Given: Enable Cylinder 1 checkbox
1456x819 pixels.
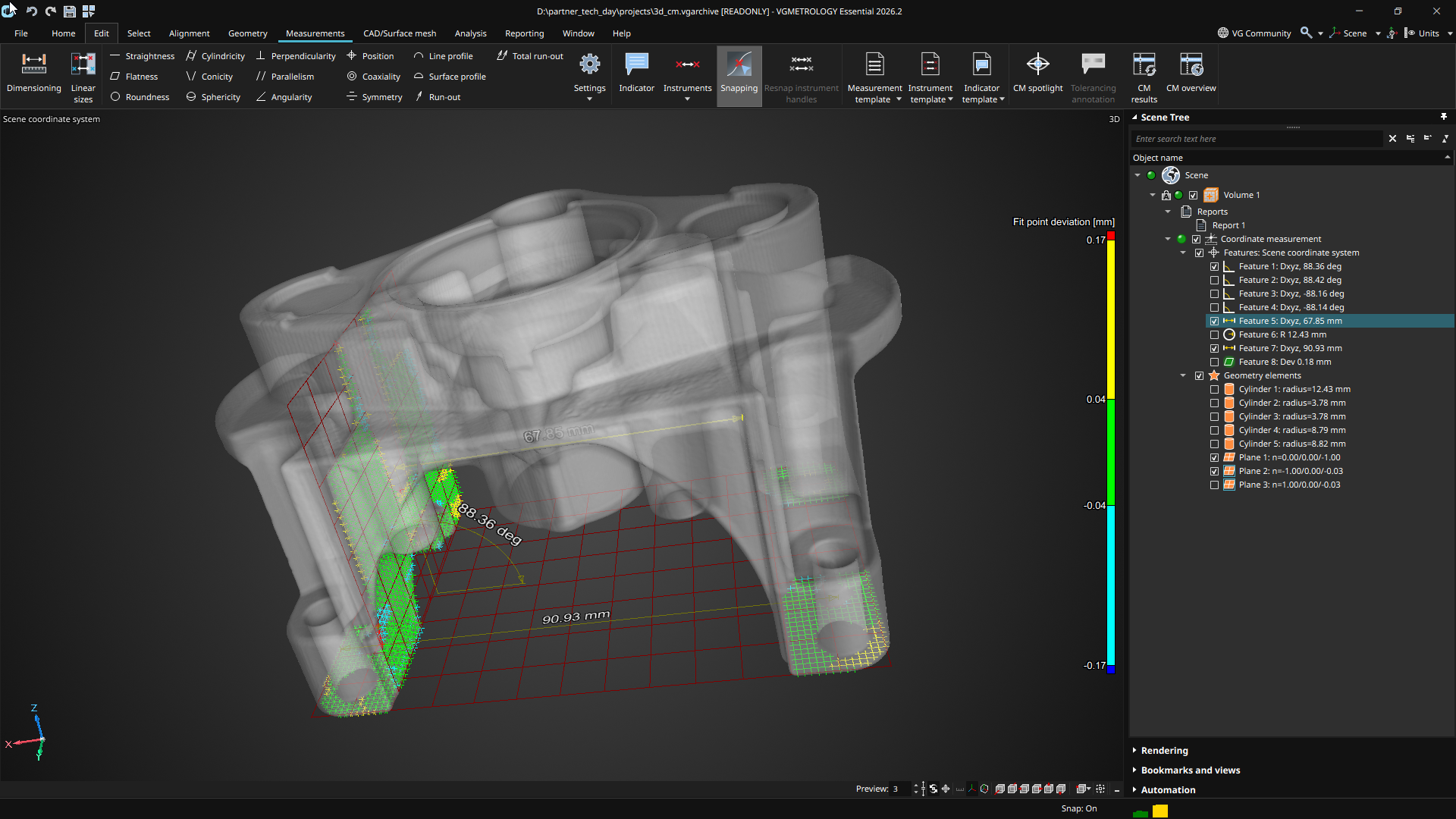Looking at the screenshot, I should click(1214, 390).
